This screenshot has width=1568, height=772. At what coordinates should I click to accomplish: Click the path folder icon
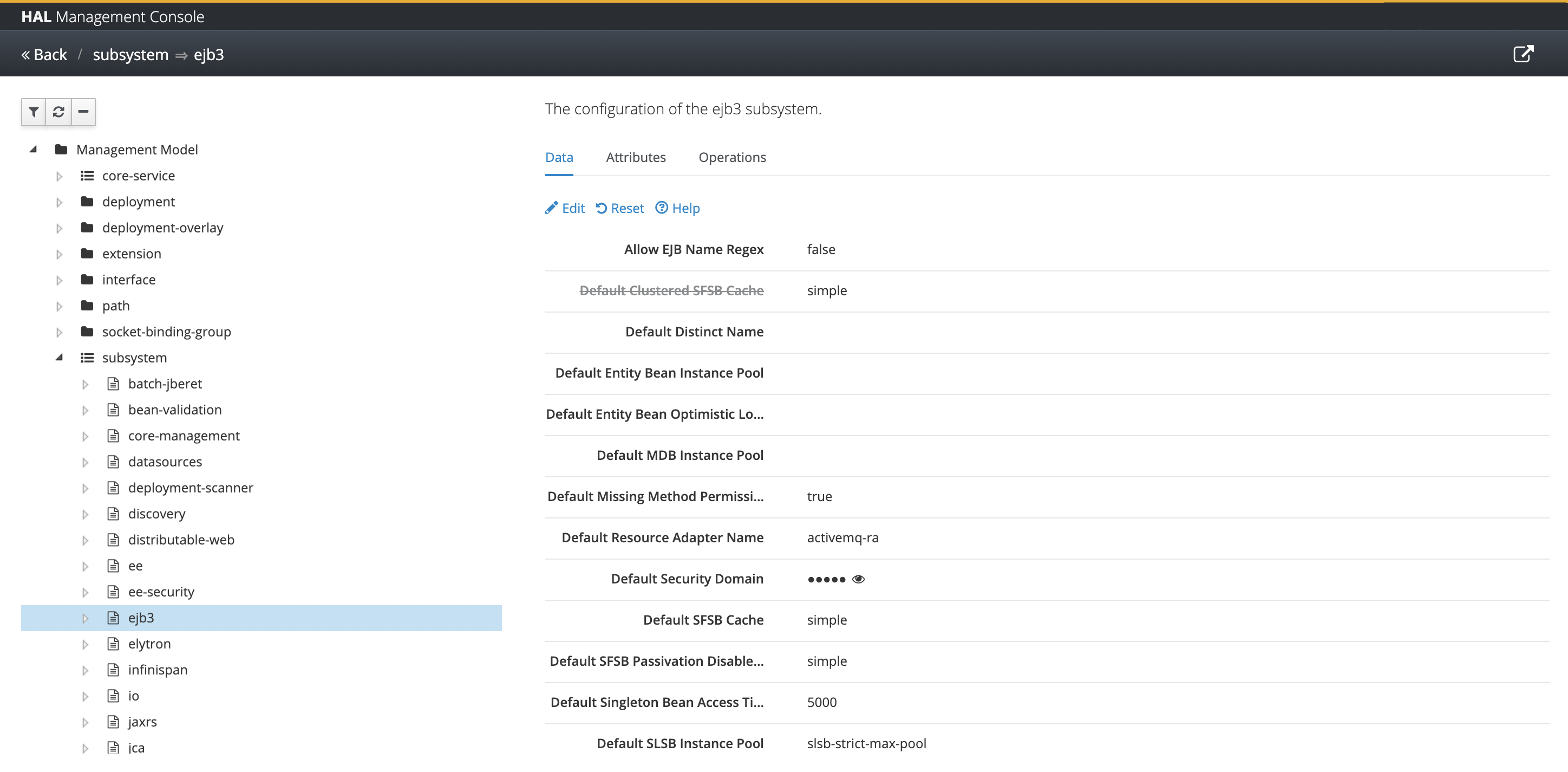(87, 306)
